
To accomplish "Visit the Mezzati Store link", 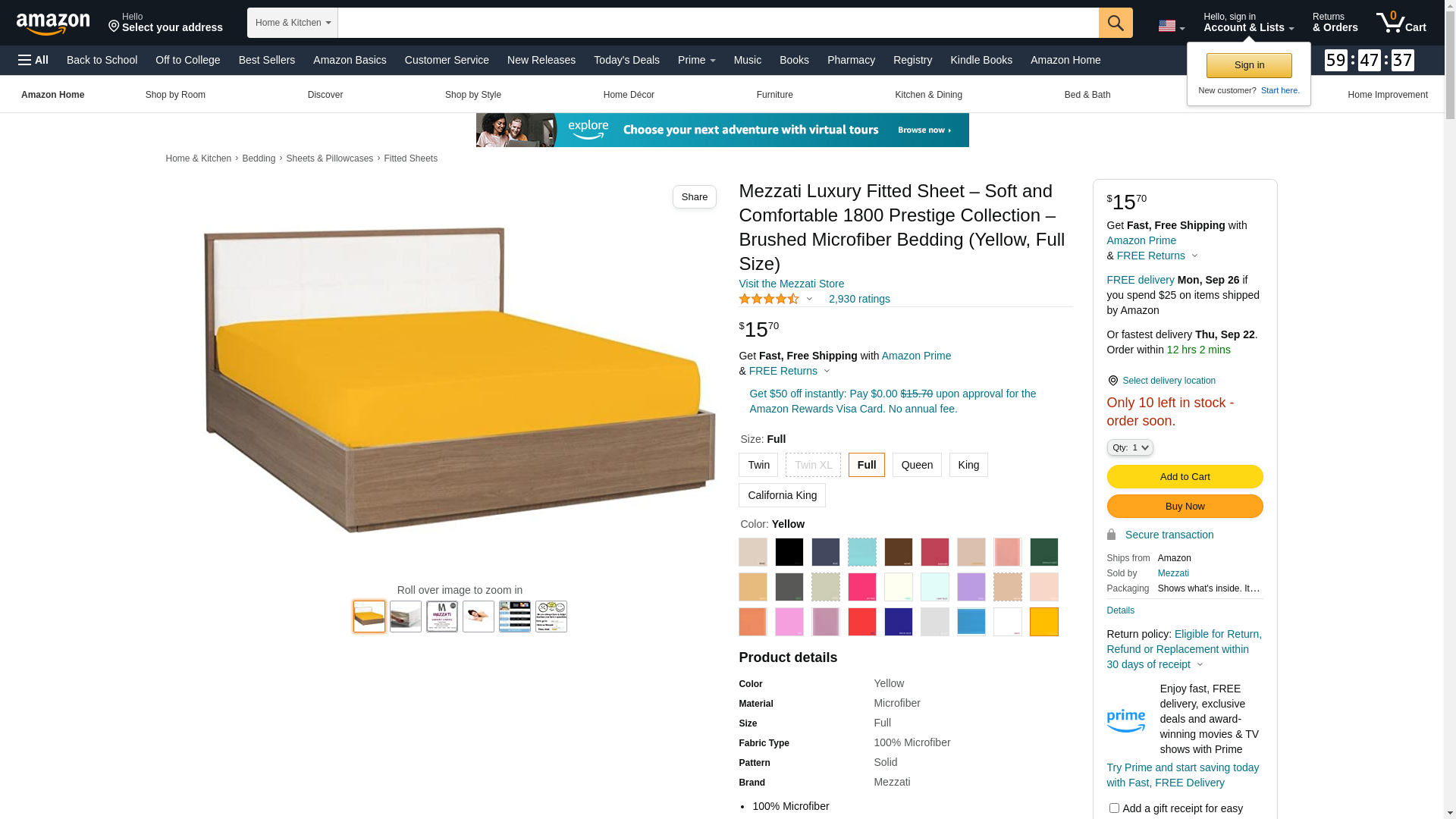I will click(791, 284).
